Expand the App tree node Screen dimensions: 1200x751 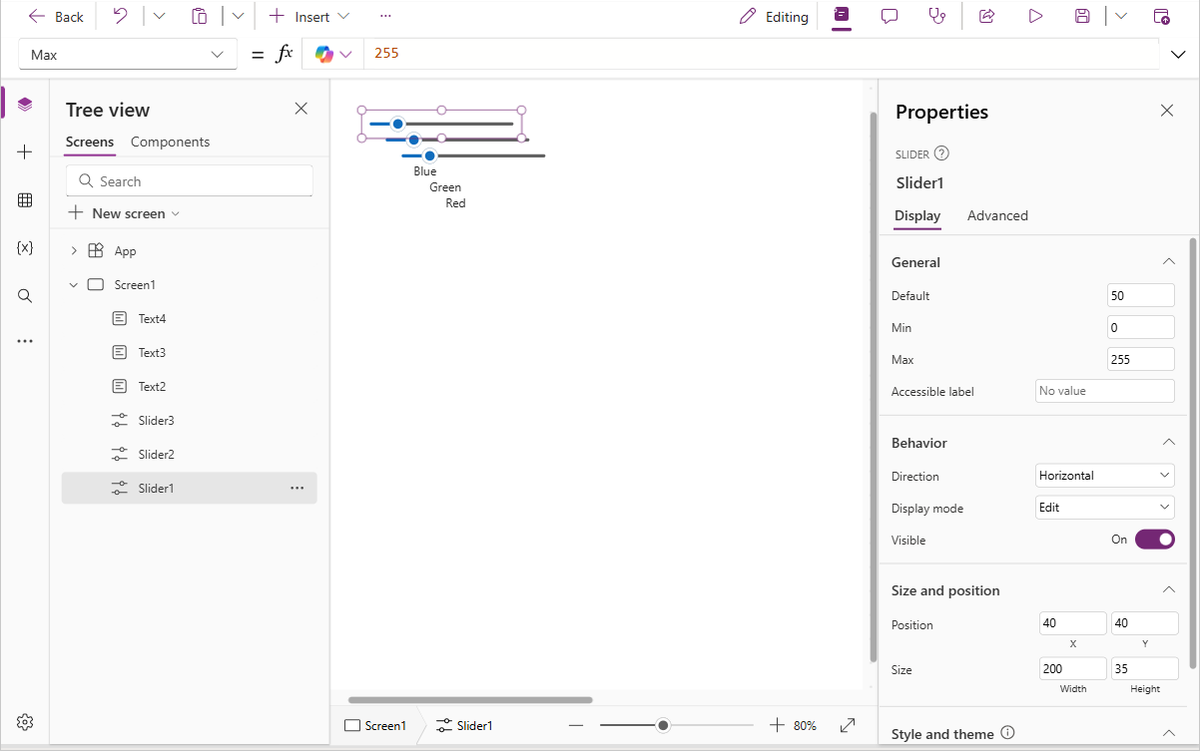74,251
